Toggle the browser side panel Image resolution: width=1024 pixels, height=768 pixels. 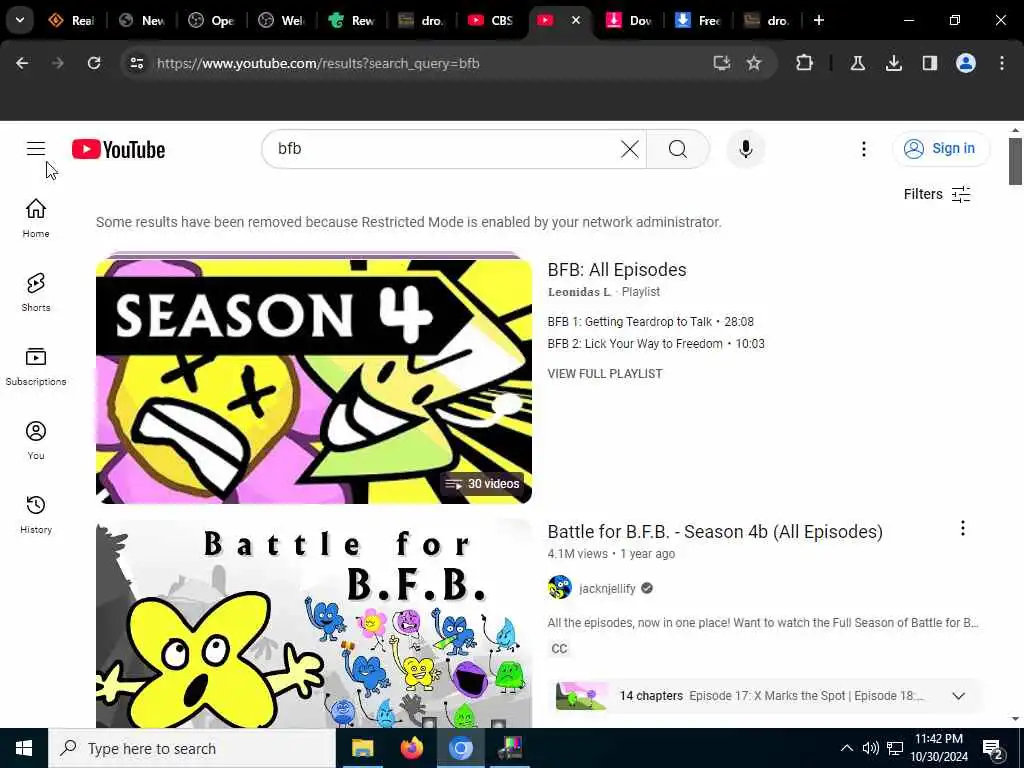929,63
